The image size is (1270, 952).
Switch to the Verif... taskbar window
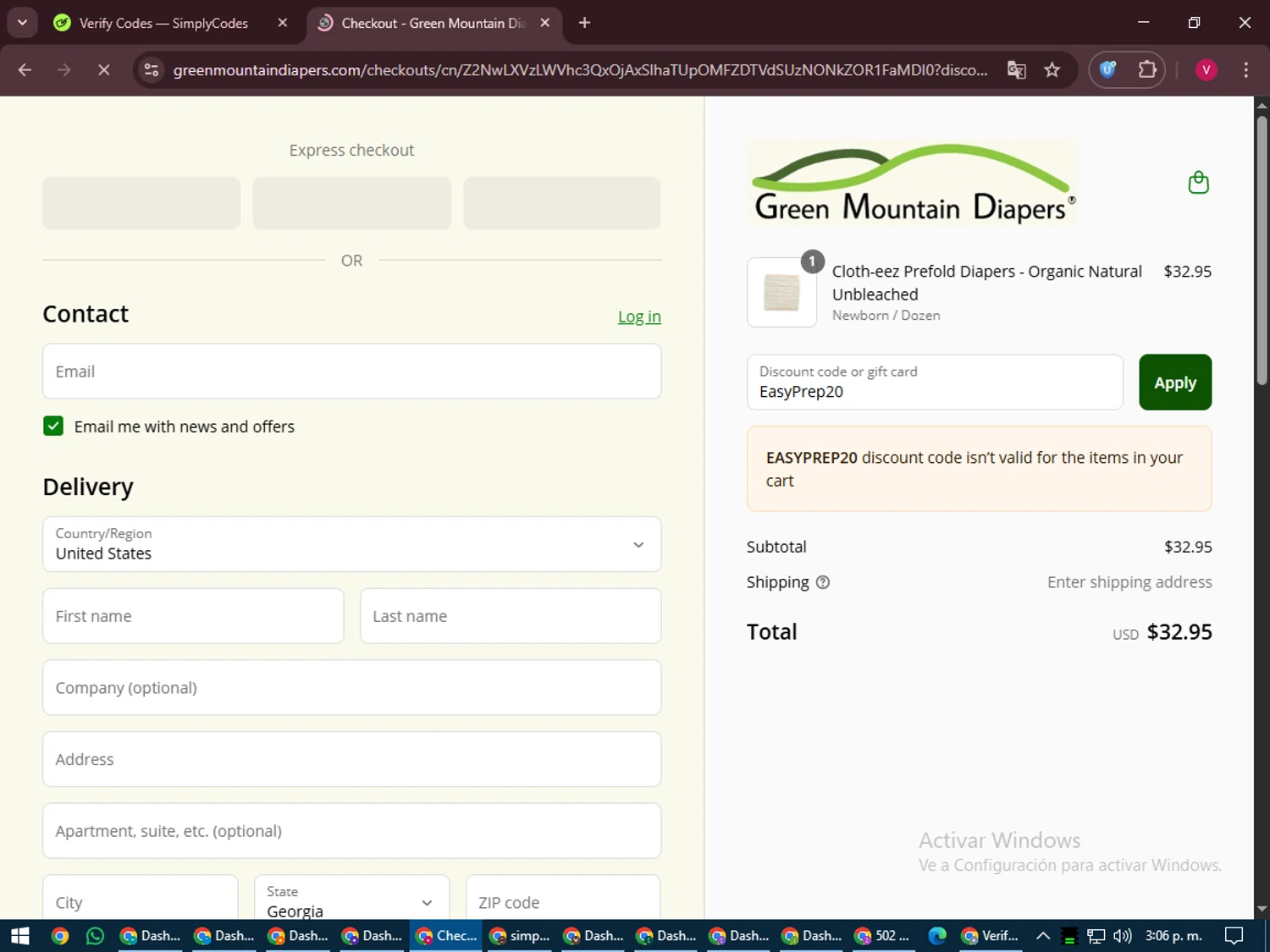[990, 936]
